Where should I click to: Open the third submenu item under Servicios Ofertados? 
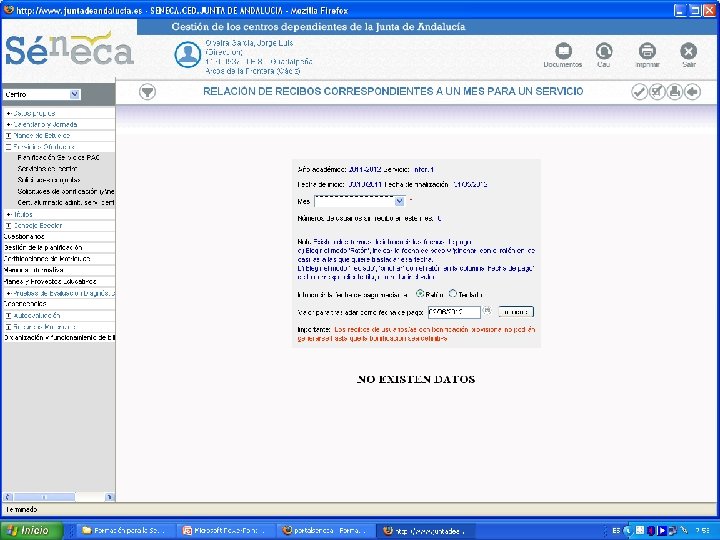pos(49,180)
